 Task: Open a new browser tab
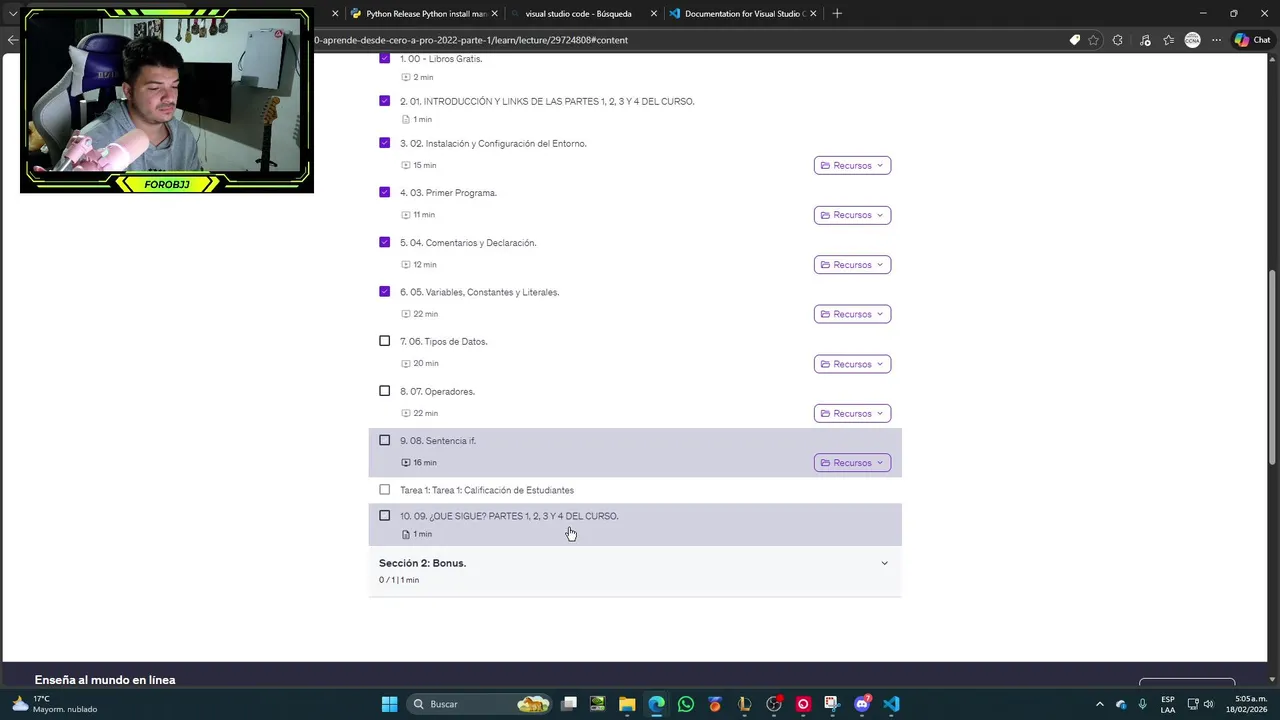point(837,13)
